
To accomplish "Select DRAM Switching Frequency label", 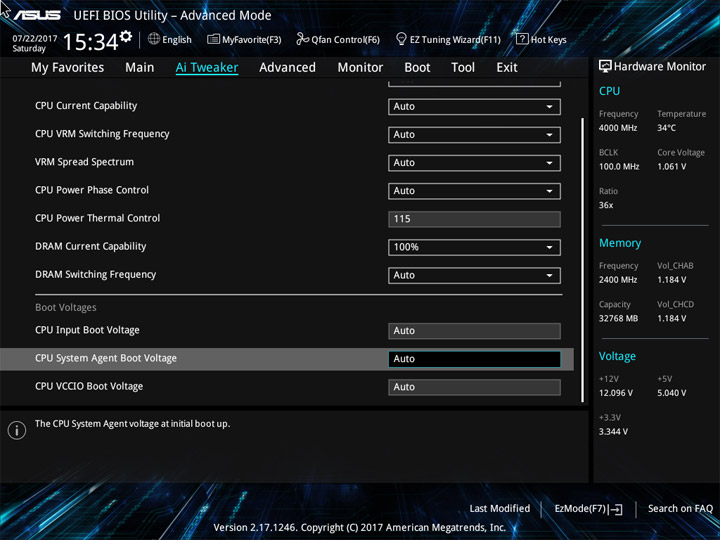I will (96, 274).
